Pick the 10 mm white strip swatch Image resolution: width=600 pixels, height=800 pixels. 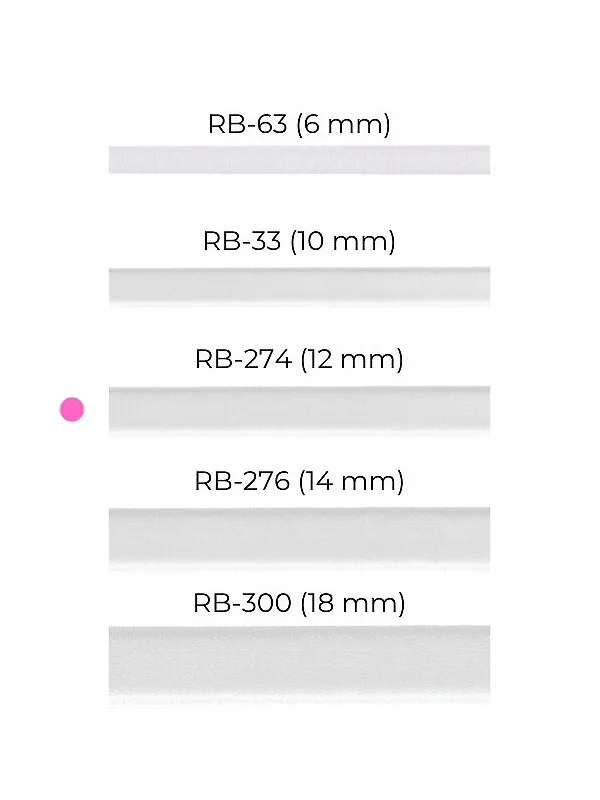click(299, 284)
